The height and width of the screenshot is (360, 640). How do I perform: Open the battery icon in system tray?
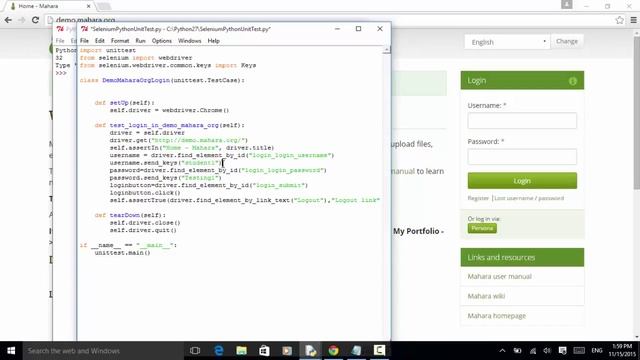click(x=517, y=351)
